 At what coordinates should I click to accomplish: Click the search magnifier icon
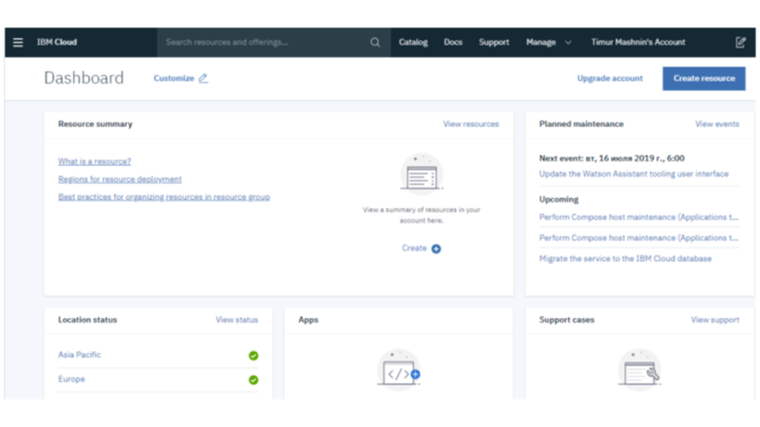click(375, 42)
